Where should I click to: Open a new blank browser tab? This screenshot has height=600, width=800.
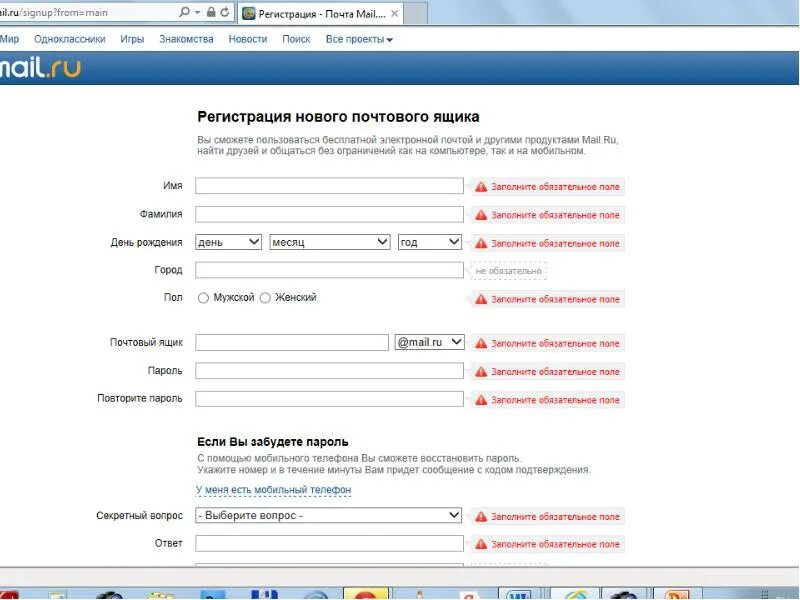415,14
